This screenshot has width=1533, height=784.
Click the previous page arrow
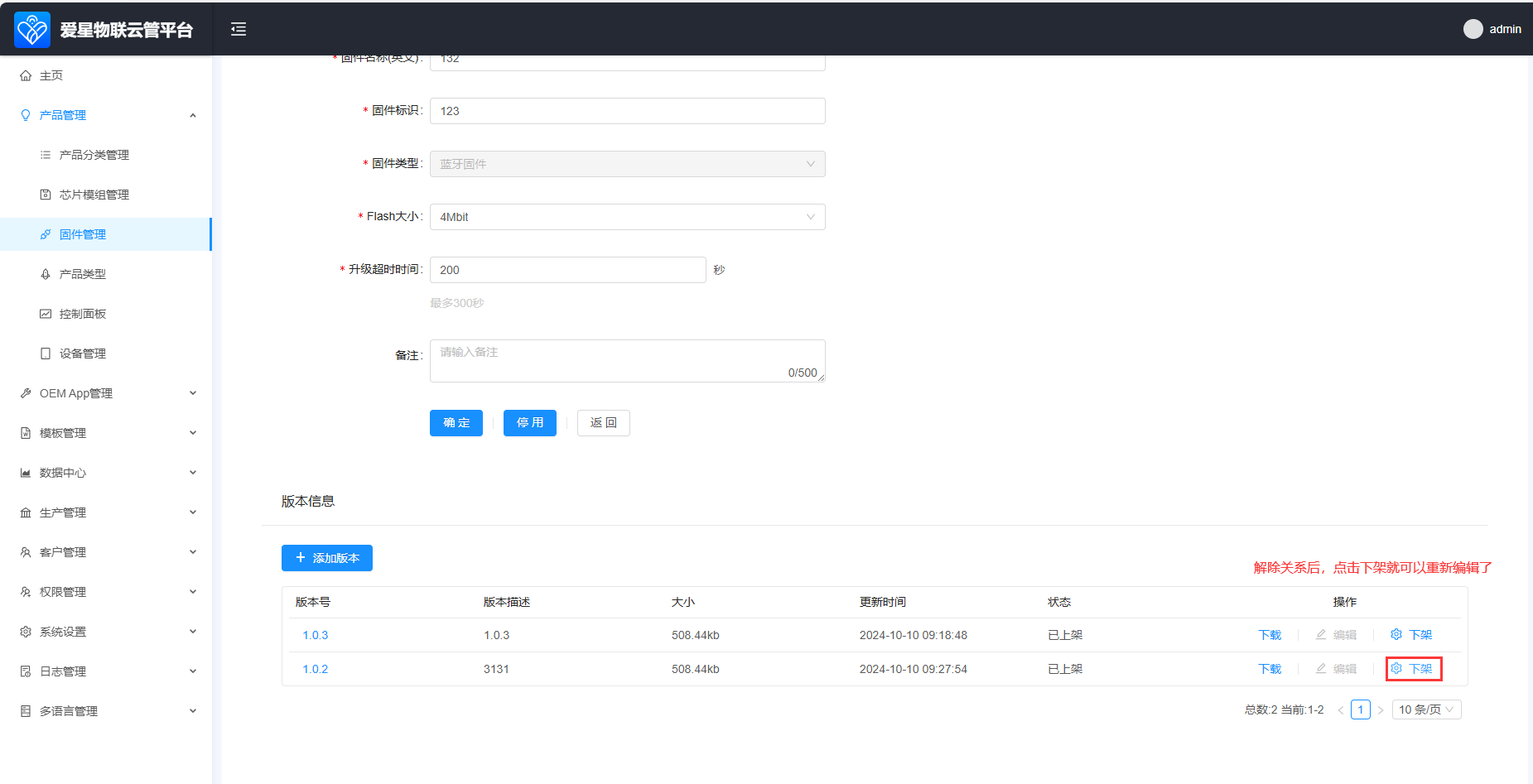point(1340,710)
